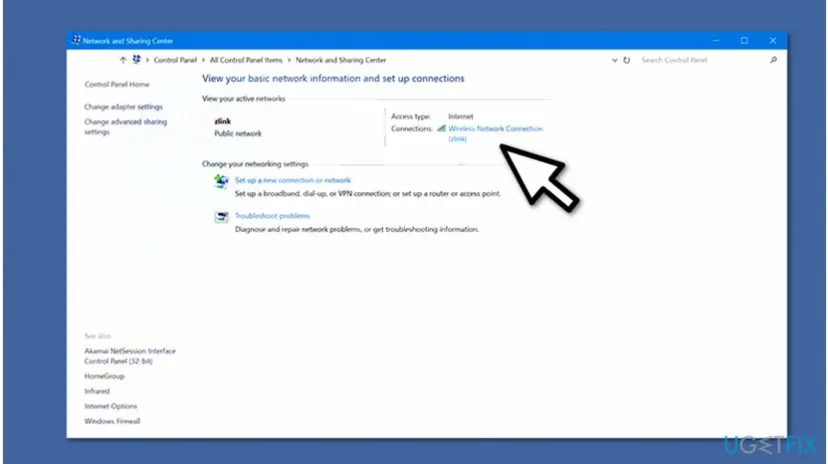Viewport: 828px width, 464px height.
Task: Click the search magnifier icon
Action: point(774,60)
